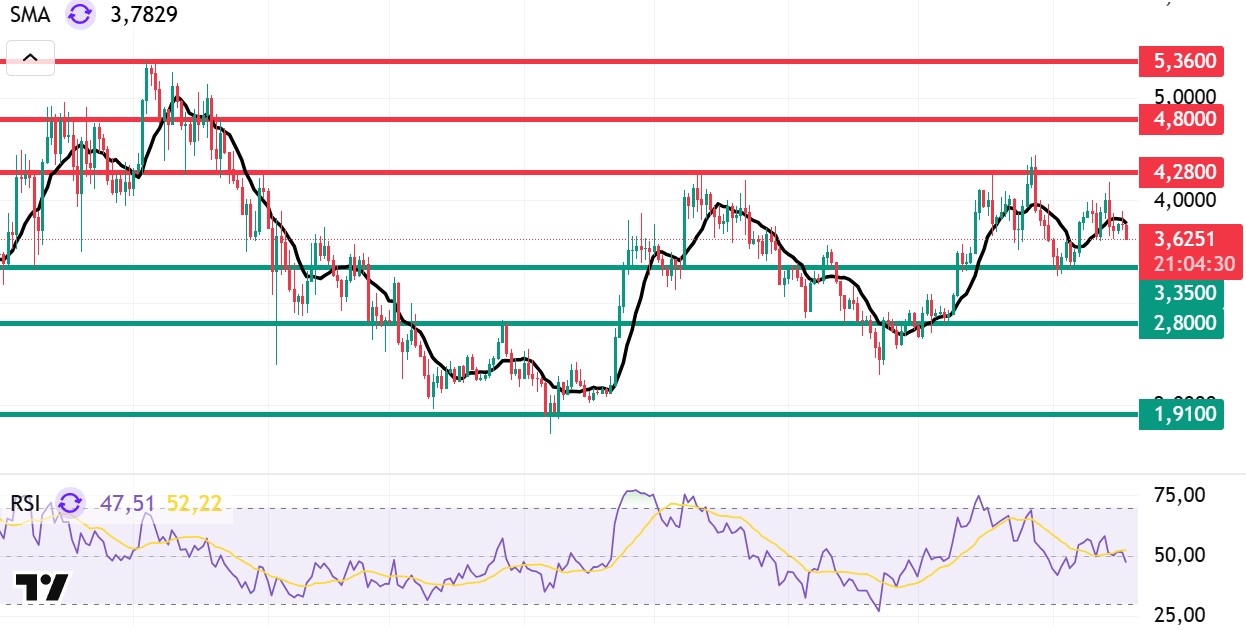Click the RSI value 47,51
The image size is (1246, 630).
[x=127, y=502]
